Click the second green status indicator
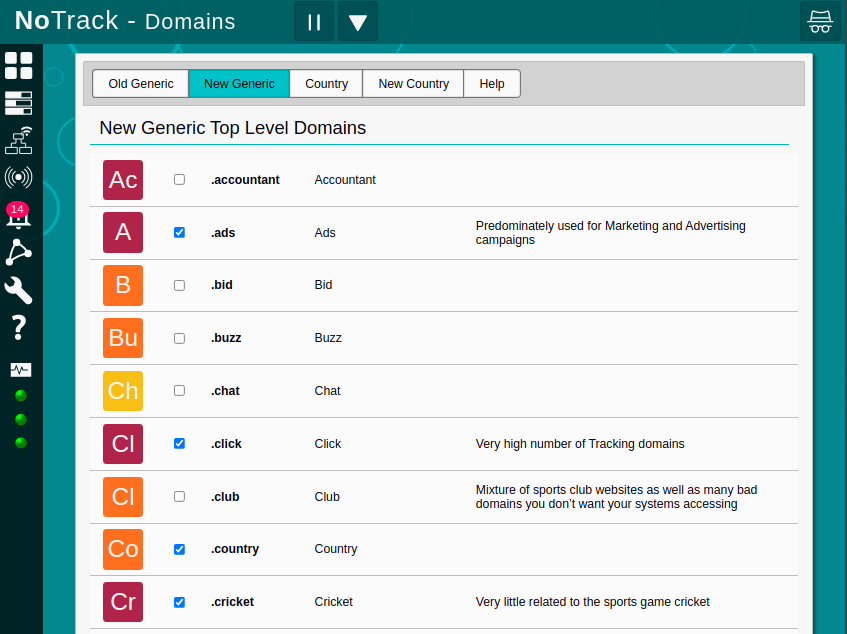The image size is (847, 634). (x=21, y=420)
